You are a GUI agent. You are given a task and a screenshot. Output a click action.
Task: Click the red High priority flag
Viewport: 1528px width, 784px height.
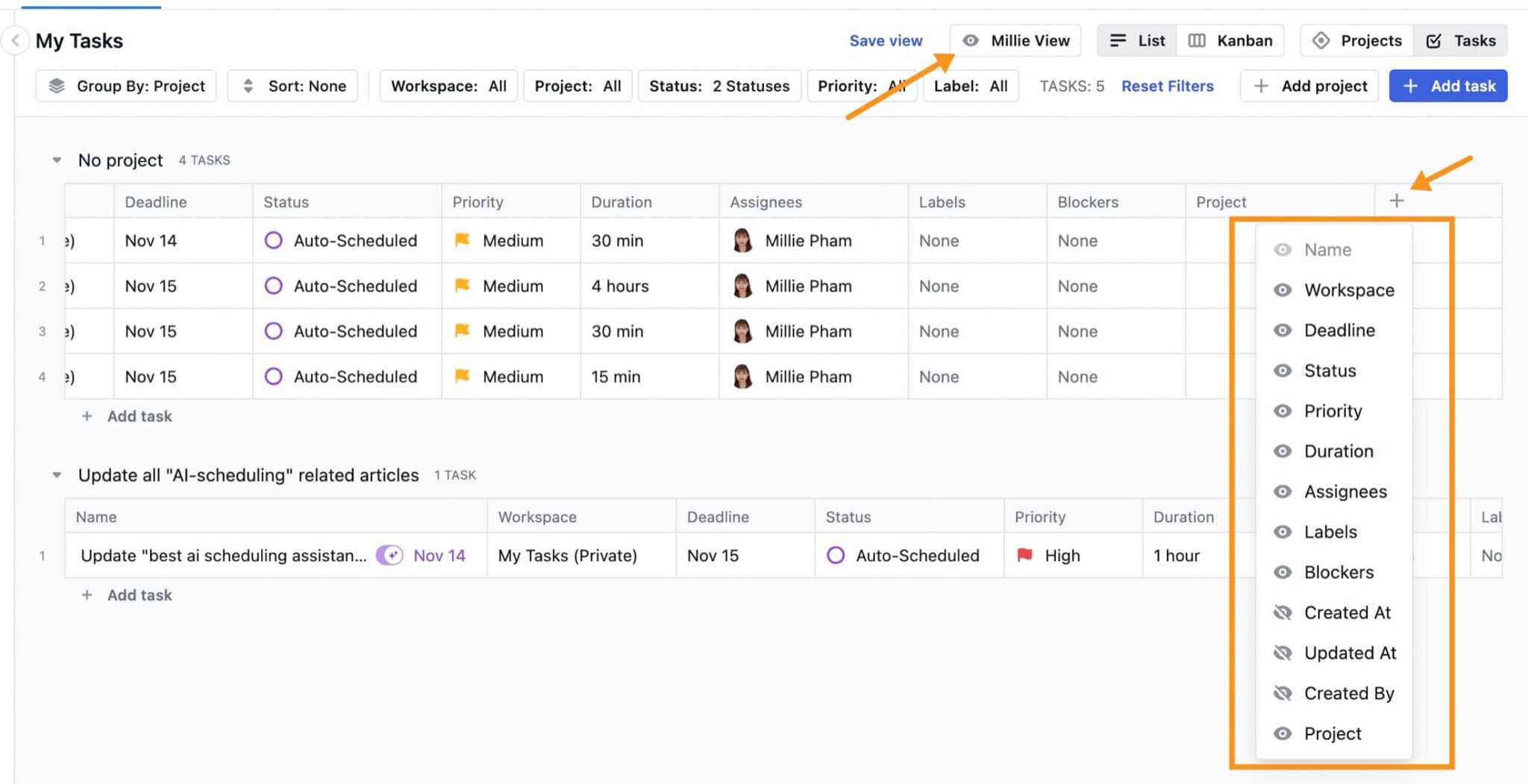[1025, 556]
